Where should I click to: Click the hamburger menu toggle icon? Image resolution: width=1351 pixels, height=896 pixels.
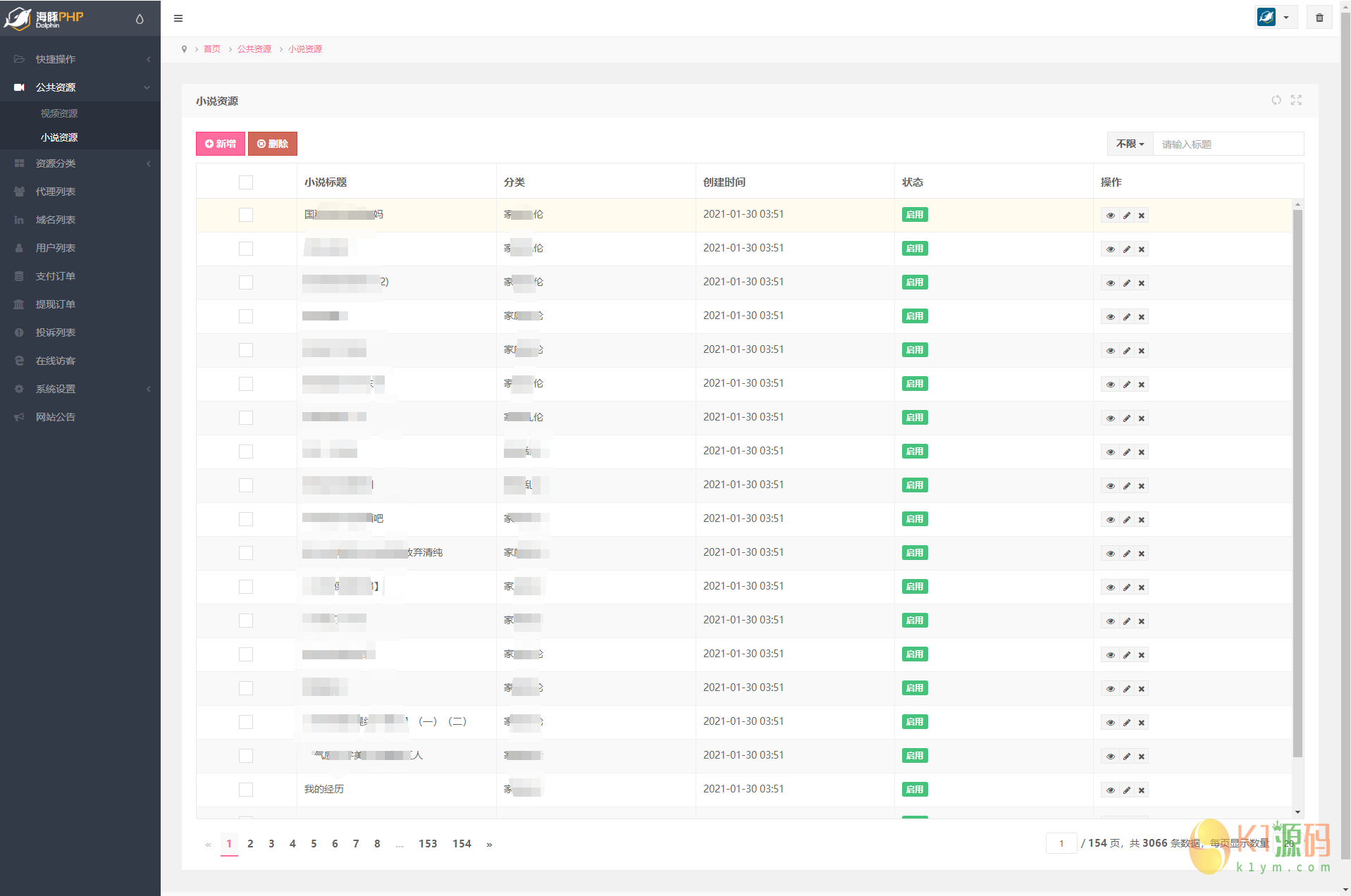pyautogui.click(x=178, y=18)
